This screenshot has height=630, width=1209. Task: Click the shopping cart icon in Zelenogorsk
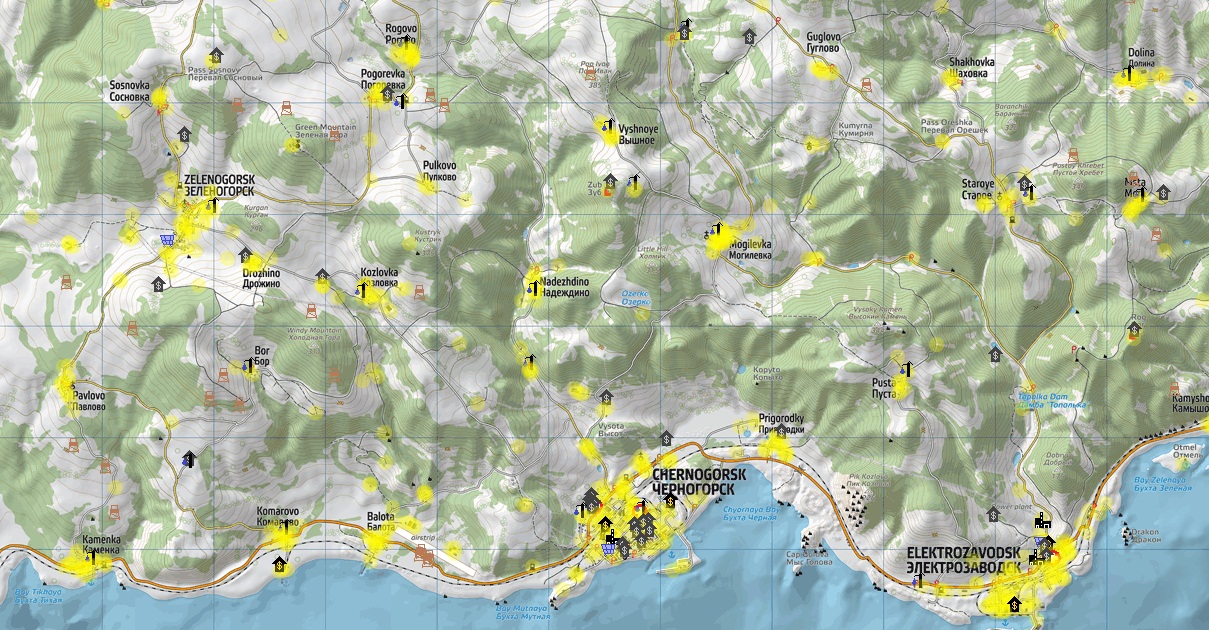(x=167, y=239)
